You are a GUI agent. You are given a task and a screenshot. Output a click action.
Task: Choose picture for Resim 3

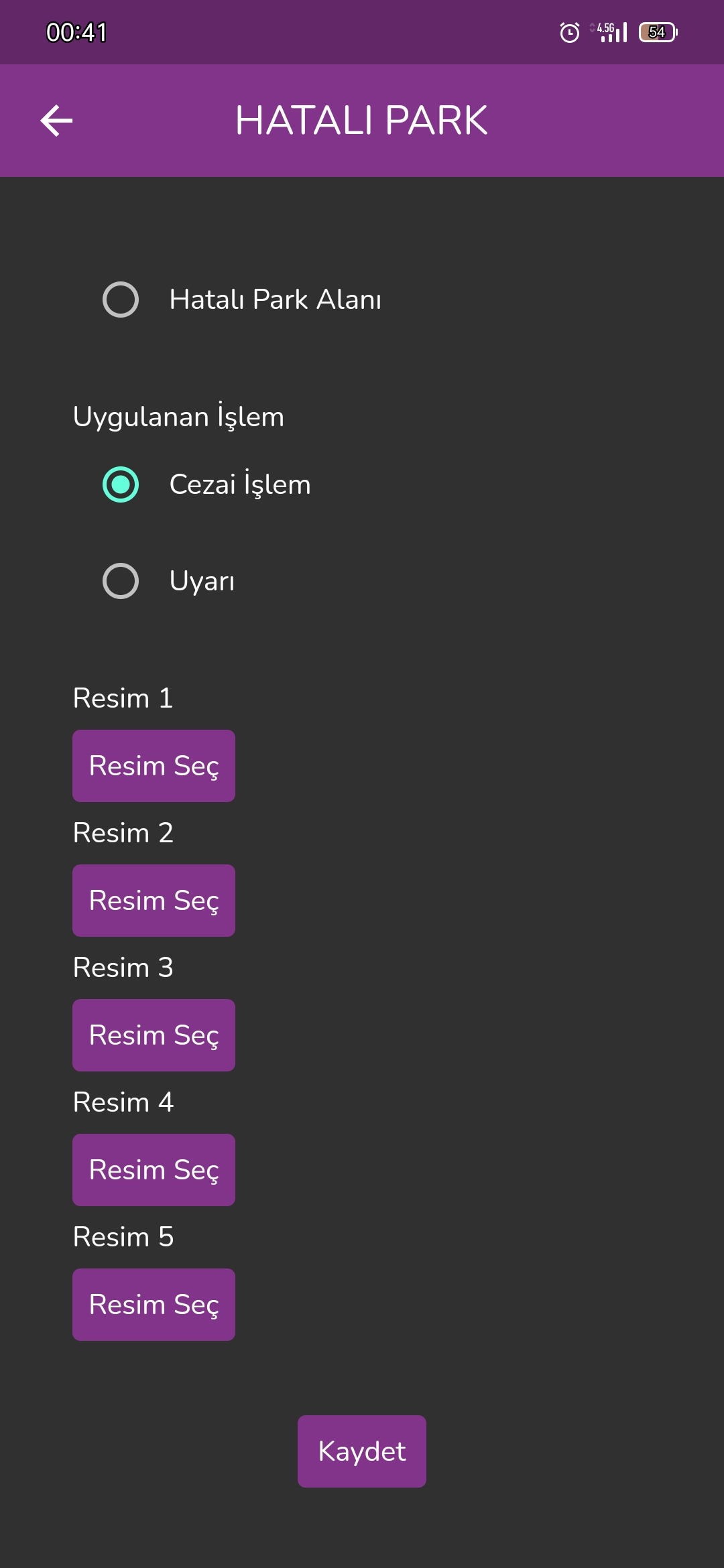154,1035
